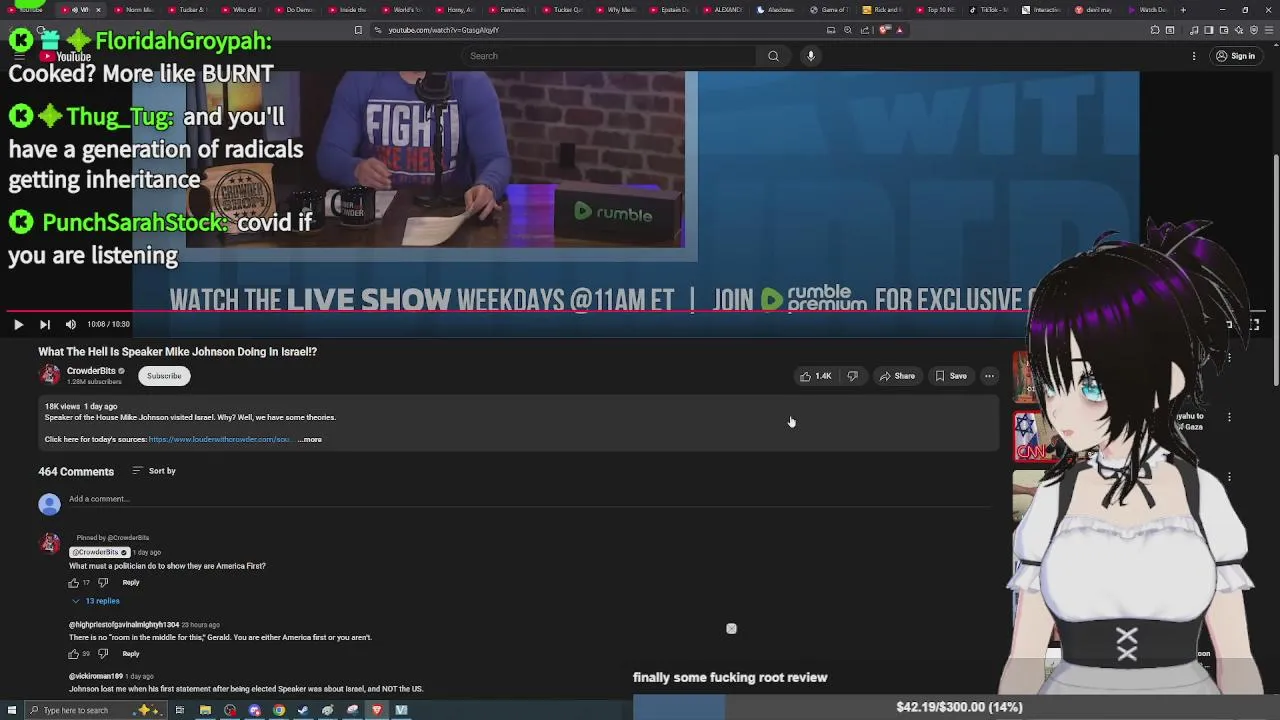Click the browser address bar URL
This screenshot has width=1280, height=720.
click(443, 30)
